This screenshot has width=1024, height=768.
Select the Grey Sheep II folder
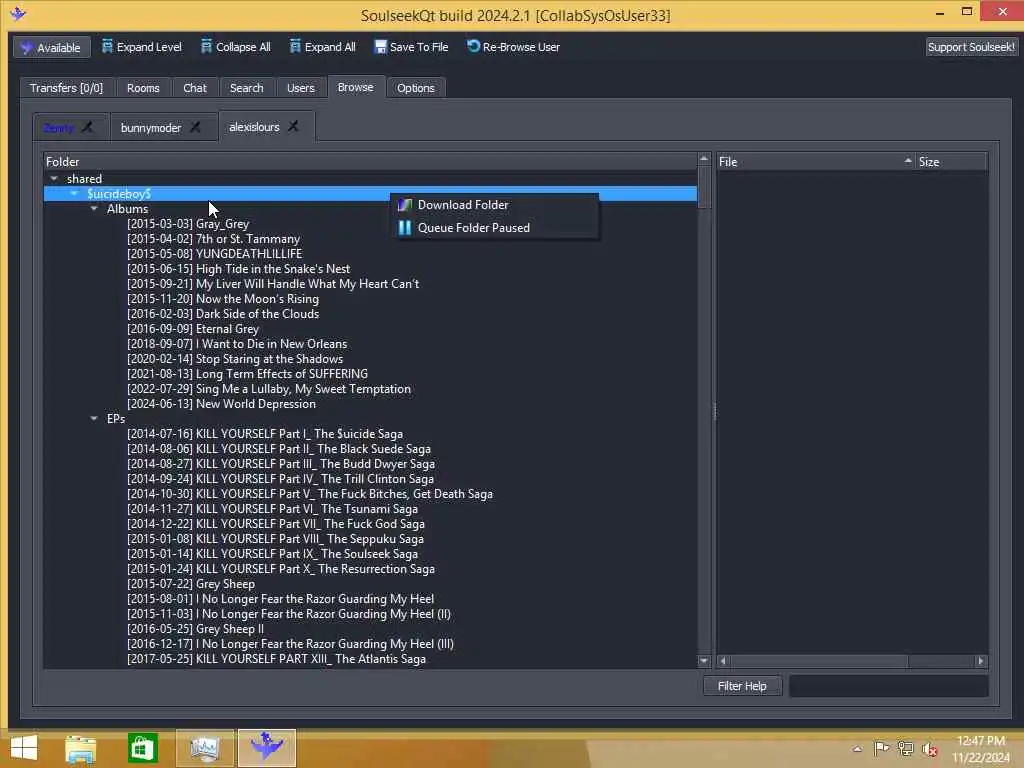[195, 629]
